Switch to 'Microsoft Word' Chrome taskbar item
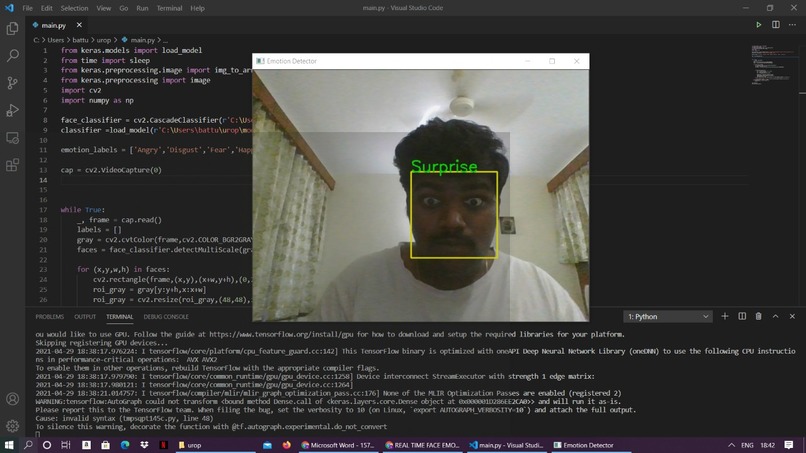806x453 pixels. pyautogui.click(x=339, y=445)
